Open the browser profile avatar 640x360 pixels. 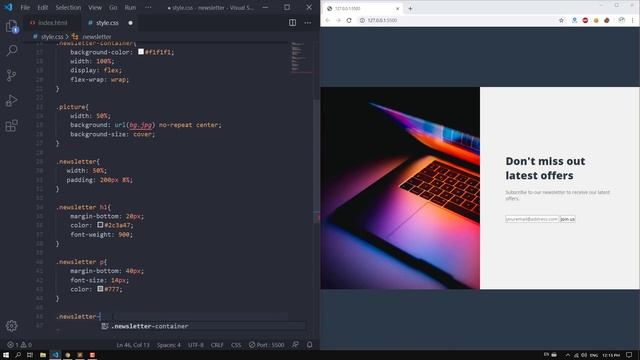tap(621, 20)
